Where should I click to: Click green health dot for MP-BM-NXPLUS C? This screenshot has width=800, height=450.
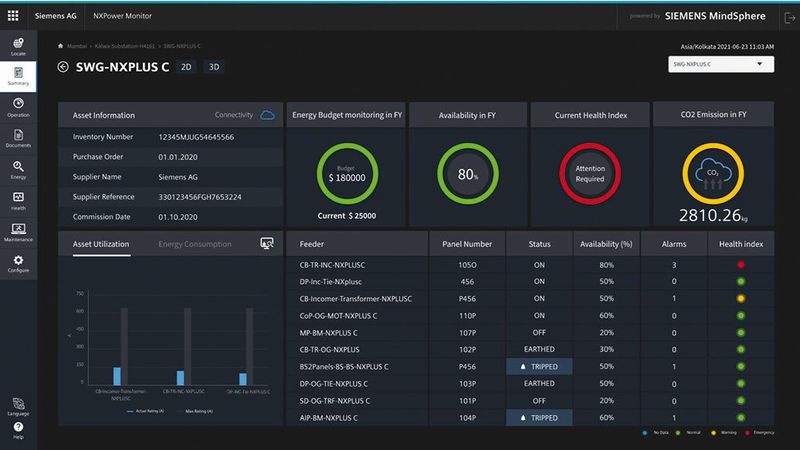click(741, 333)
